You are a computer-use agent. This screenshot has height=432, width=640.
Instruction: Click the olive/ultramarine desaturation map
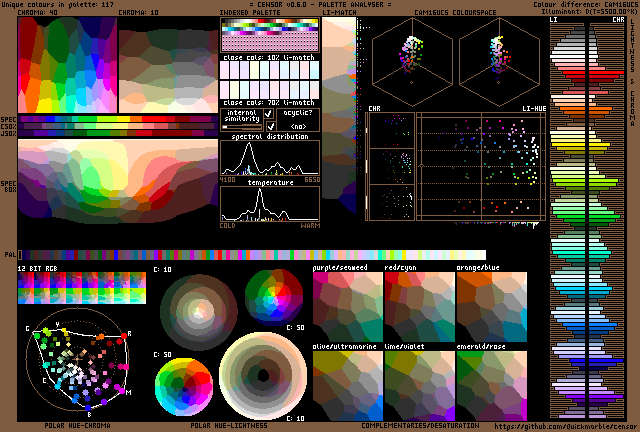click(348, 386)
